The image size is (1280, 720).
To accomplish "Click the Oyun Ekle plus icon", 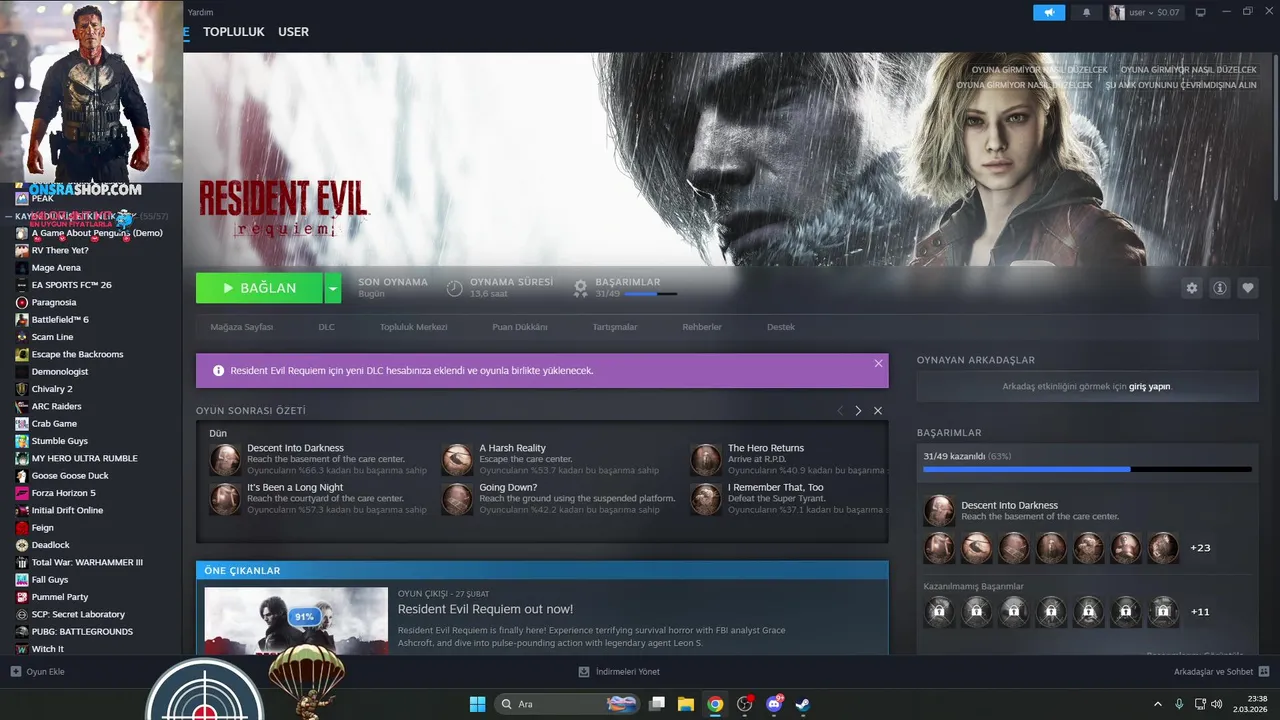I will point(16,671).
